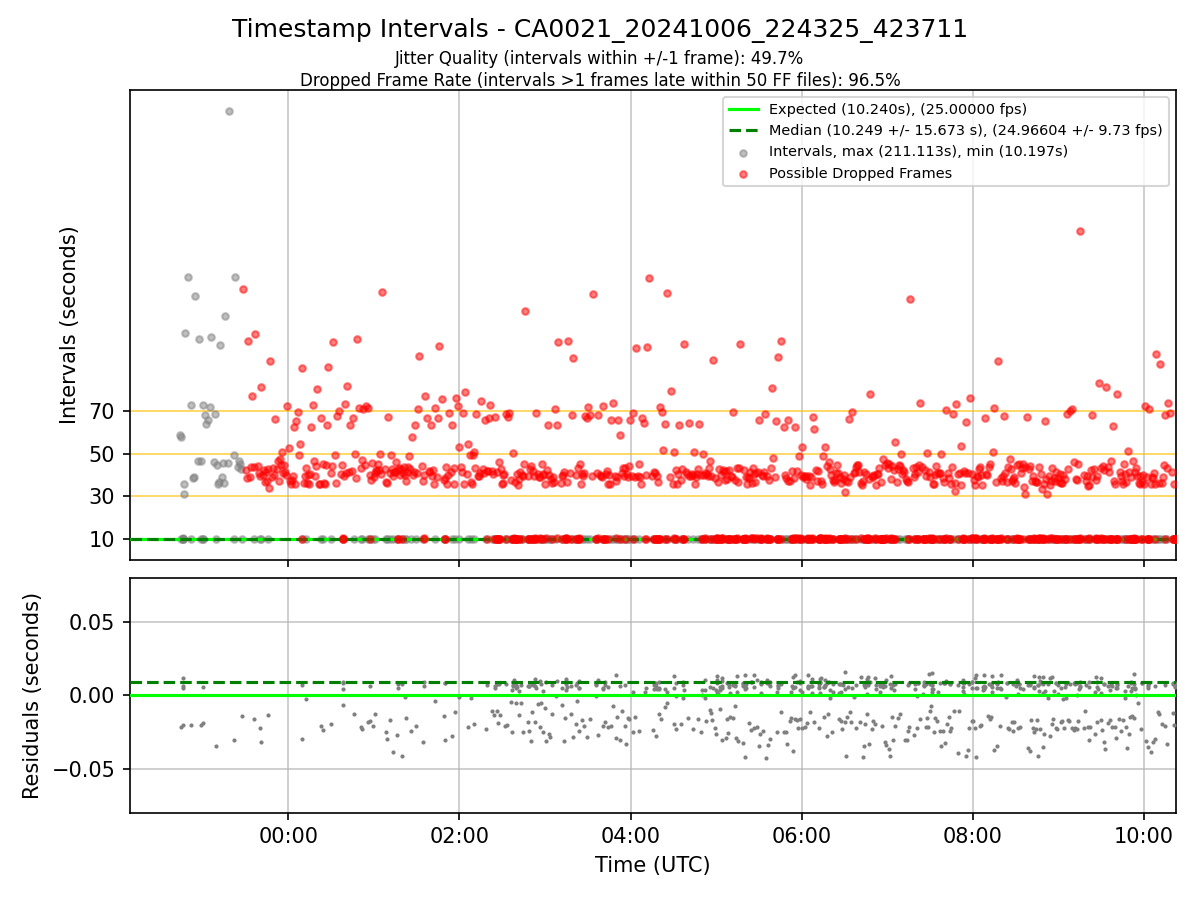Click the chart title 'Timestamp Intervals - CA0021_20241006_224325_423711'
Image resolution: width=1200 pixels, height=900 pixels.
[599, 29]
